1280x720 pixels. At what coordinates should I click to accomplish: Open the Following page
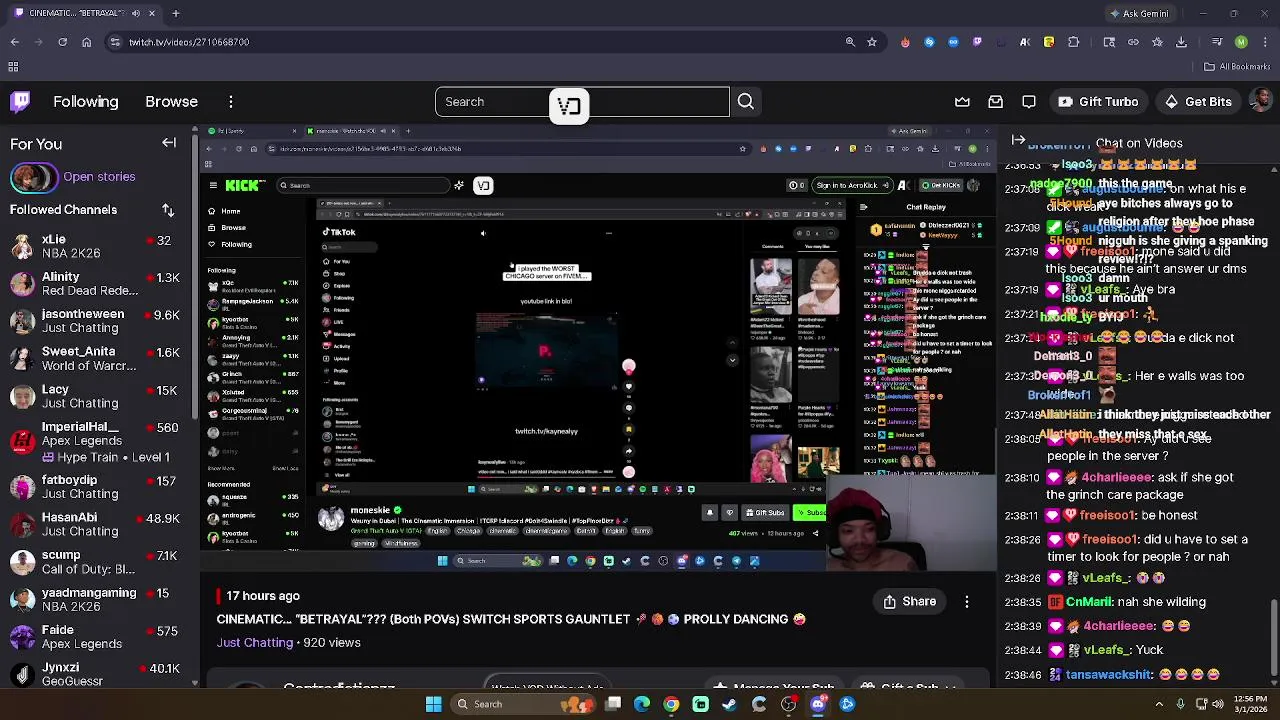coord(86,102)
